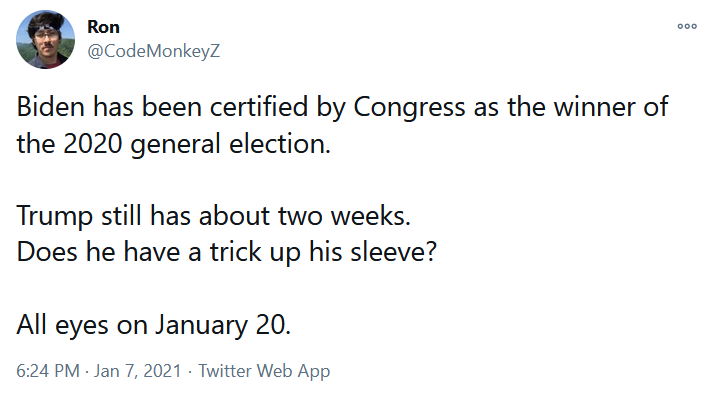The image size is (710, 395).
Task: Open the profile via display name Ron
Action: [x=103, y=27]
